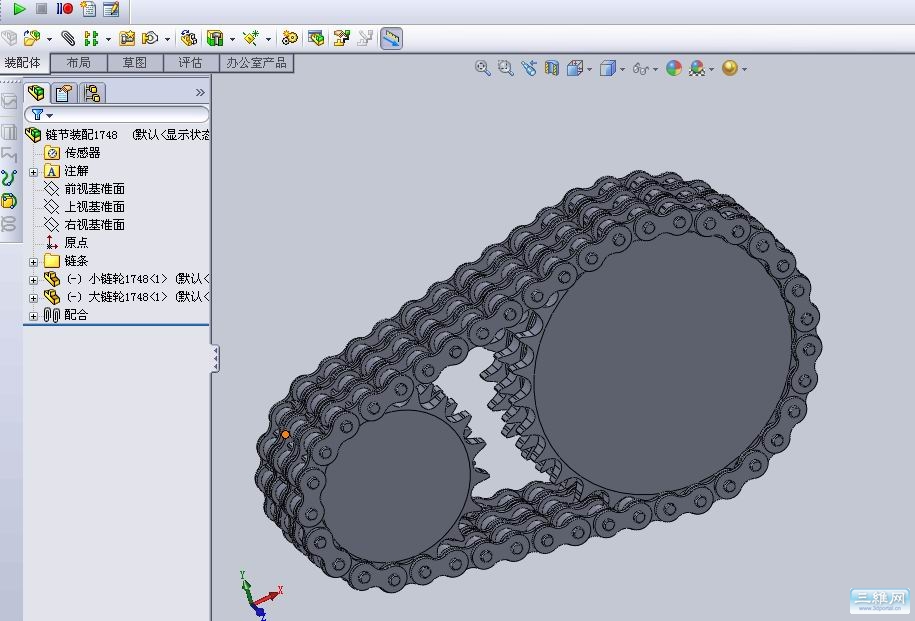915x621 pixels.
Task: Open the Display Style dropdown arrow
Action: click(x=623, y=69)
